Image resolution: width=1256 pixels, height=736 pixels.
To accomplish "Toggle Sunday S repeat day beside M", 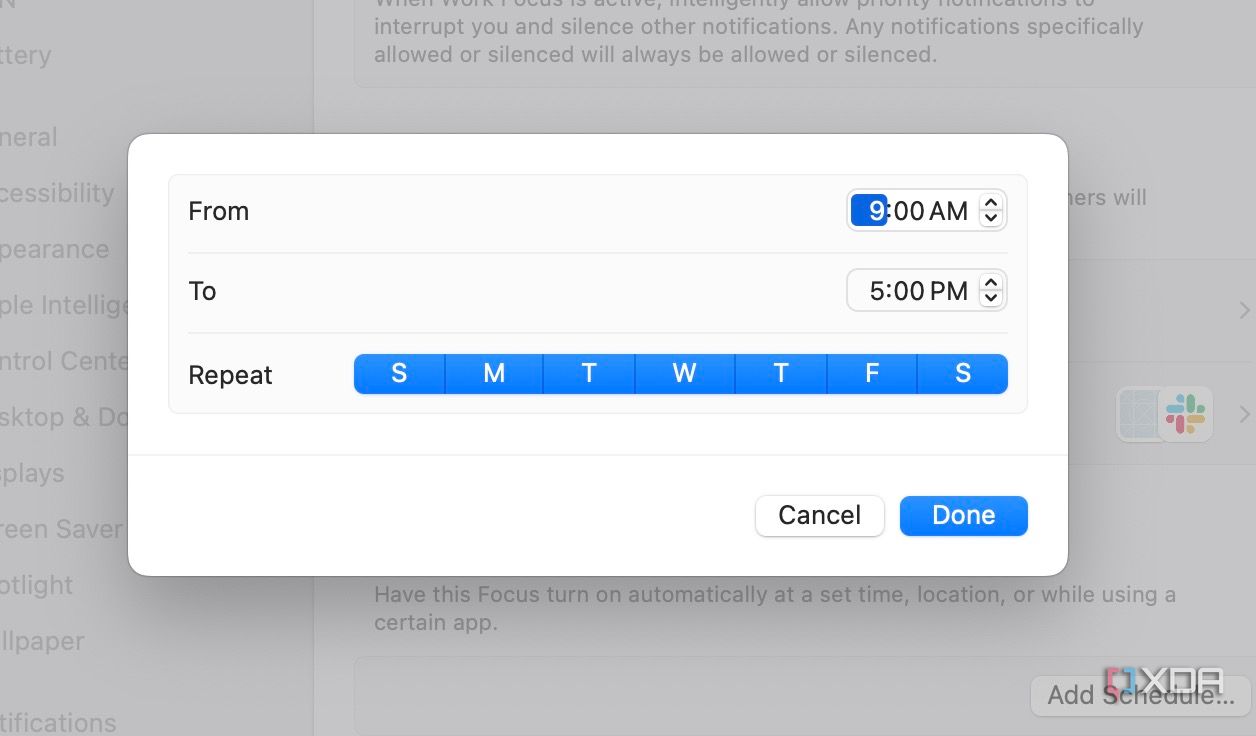I will tap(399, 374).
